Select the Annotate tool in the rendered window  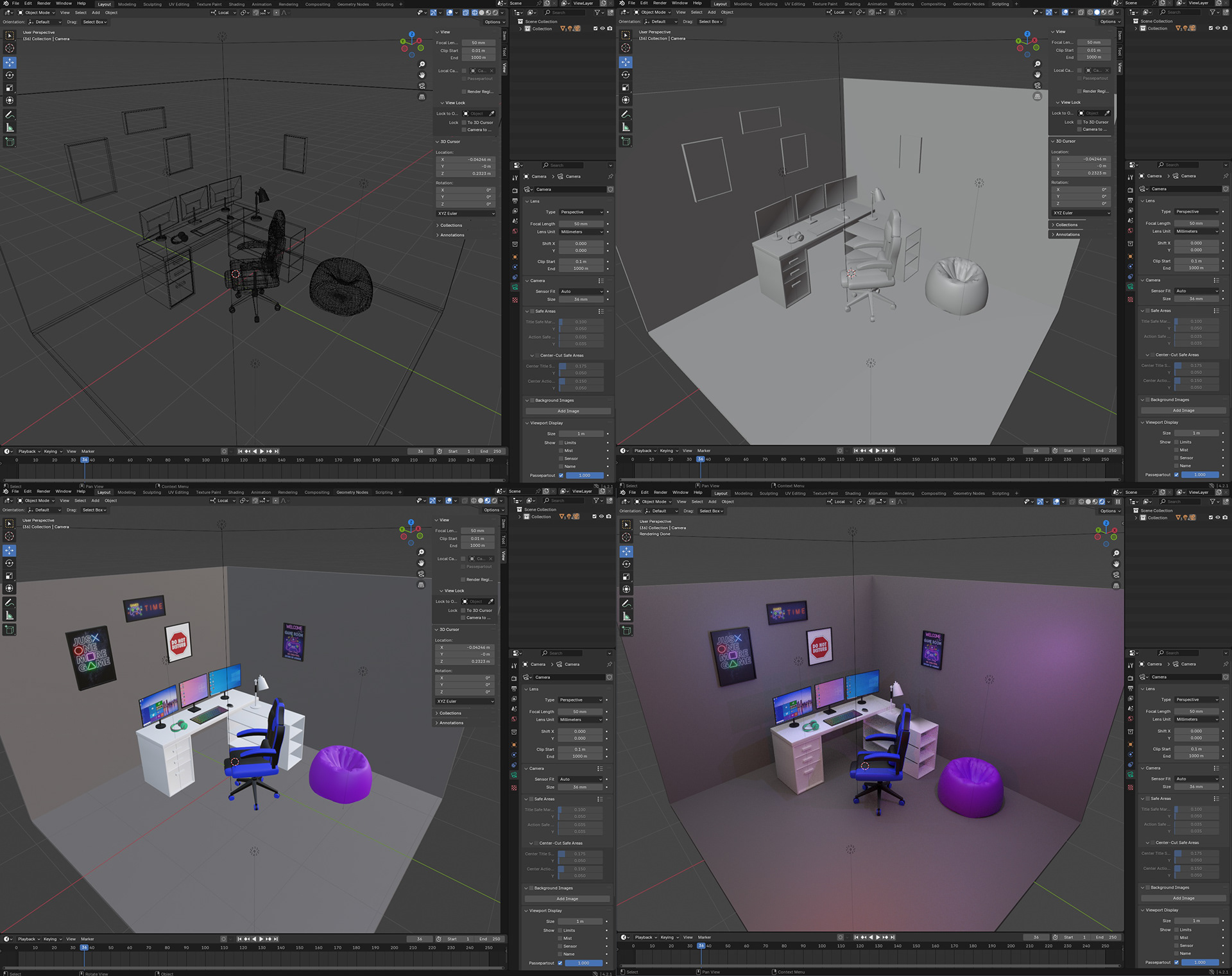click(x=626, y=604)
